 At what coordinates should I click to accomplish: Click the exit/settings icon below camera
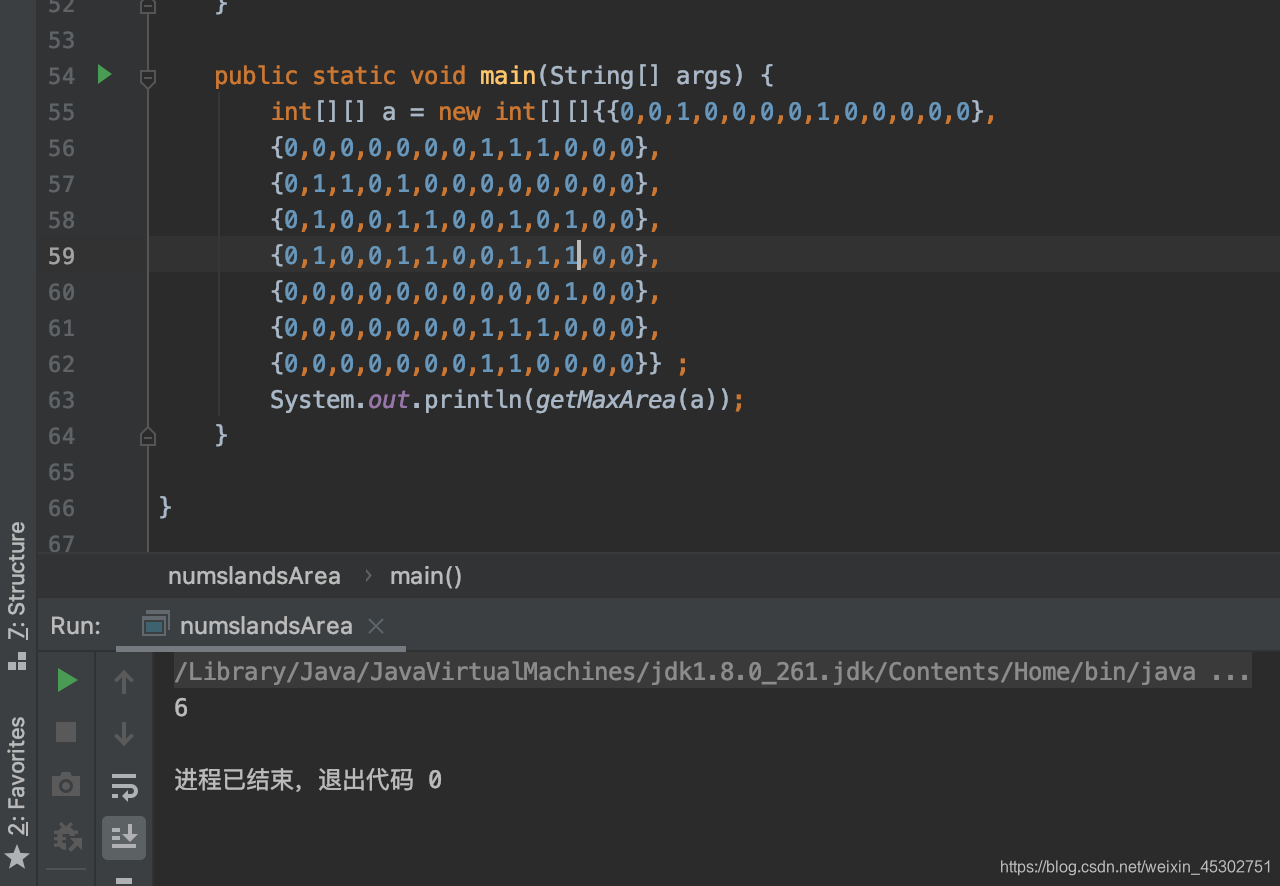[66, 836]
